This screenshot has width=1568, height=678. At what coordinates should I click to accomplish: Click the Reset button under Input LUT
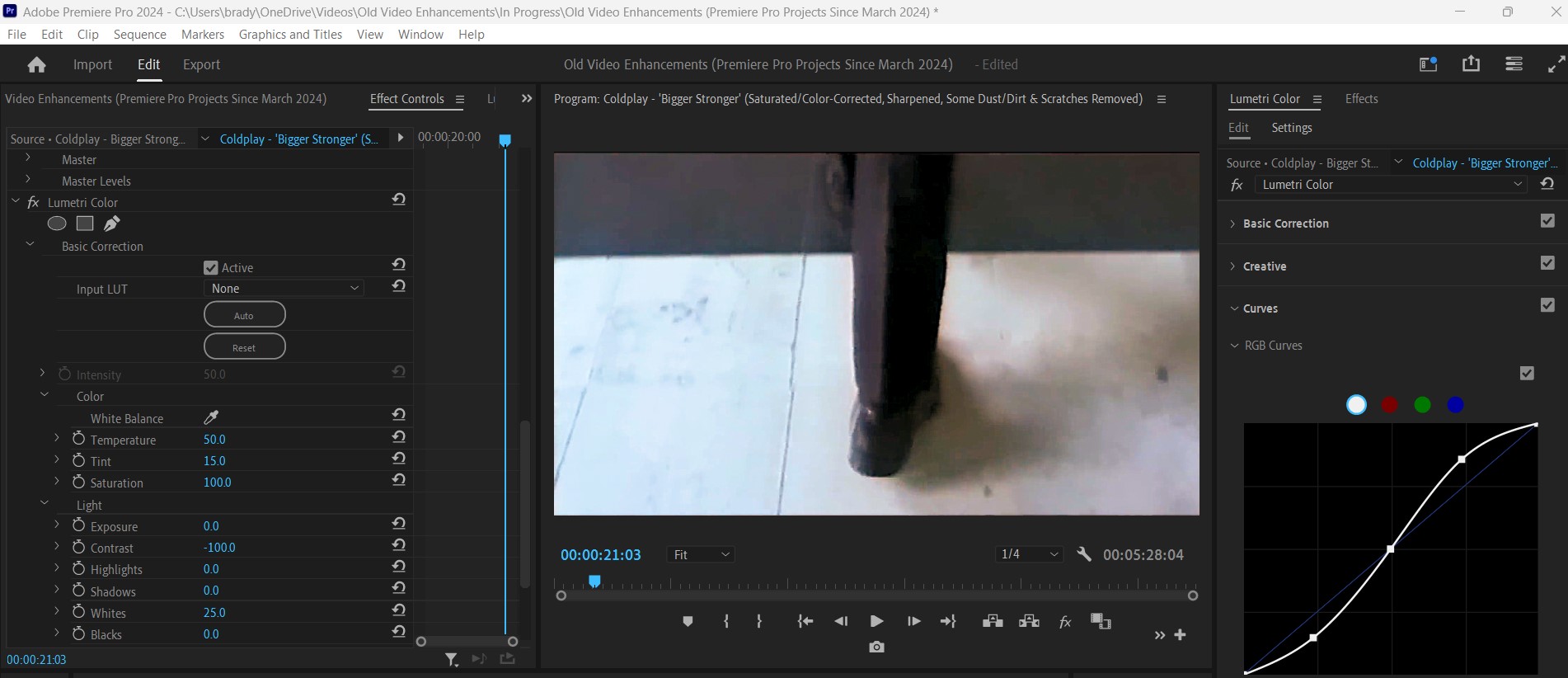pyautogui.click(x=244, y=347)
